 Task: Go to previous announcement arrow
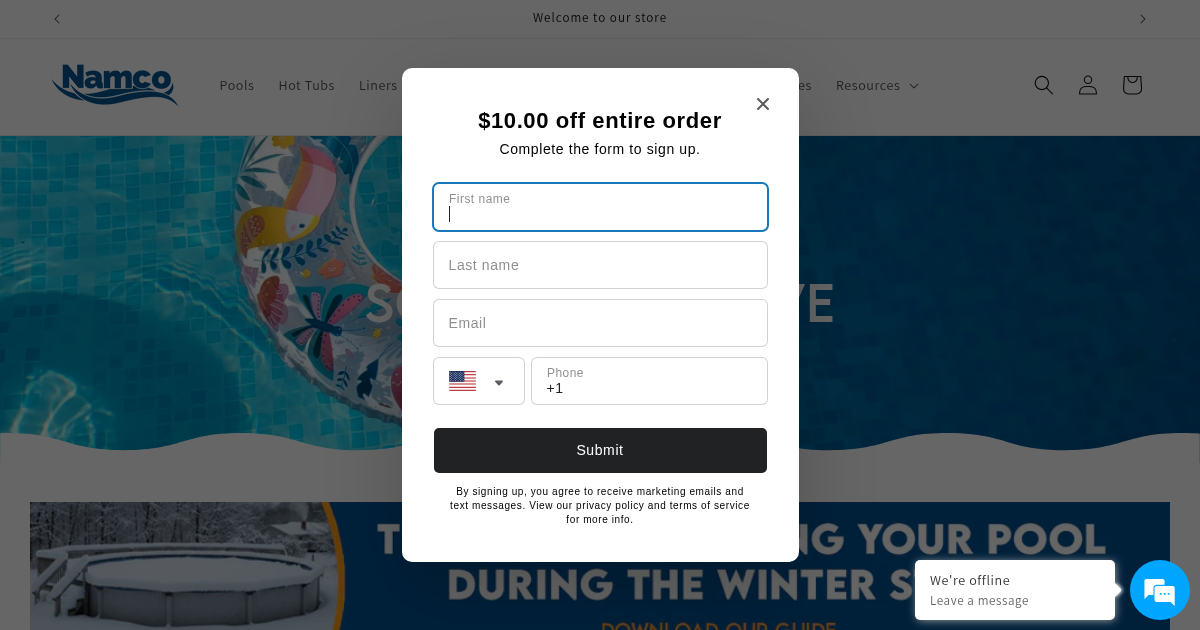(x=57, y=19)
